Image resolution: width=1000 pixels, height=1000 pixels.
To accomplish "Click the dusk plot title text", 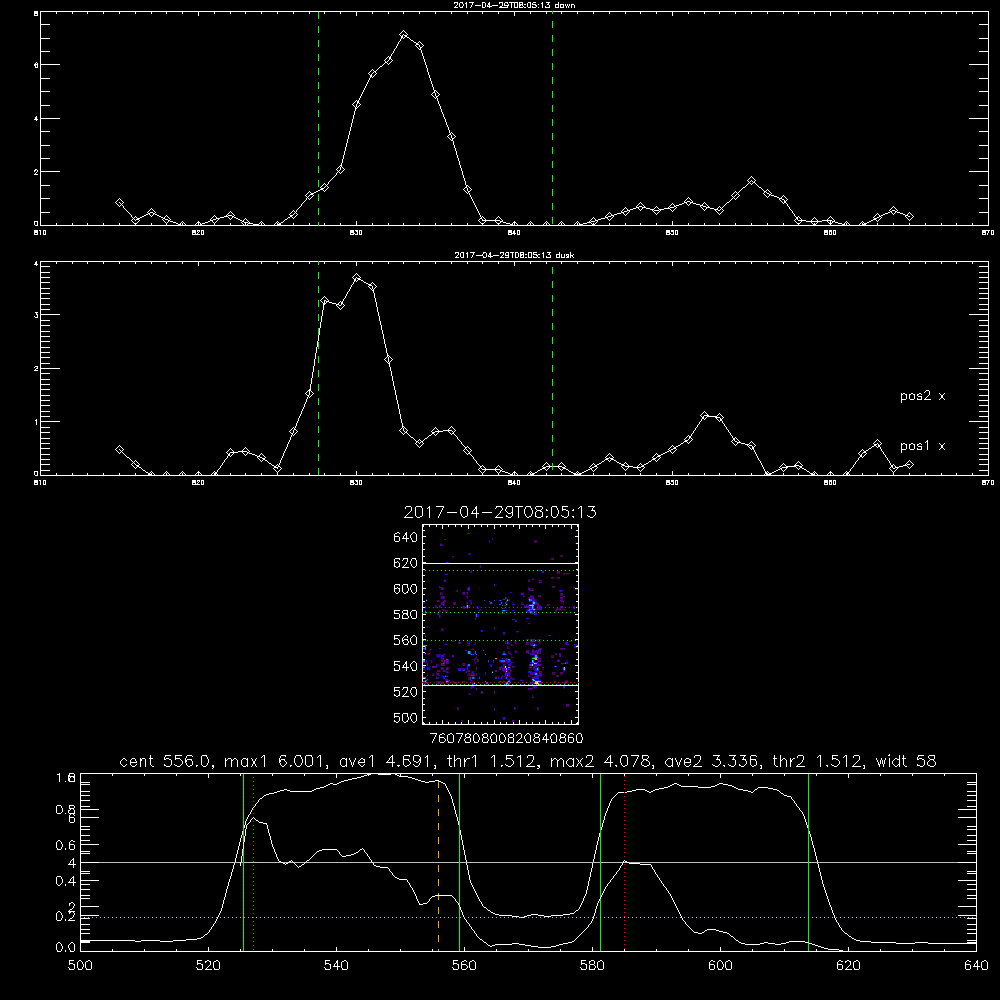I will click(x=514, y=255).
